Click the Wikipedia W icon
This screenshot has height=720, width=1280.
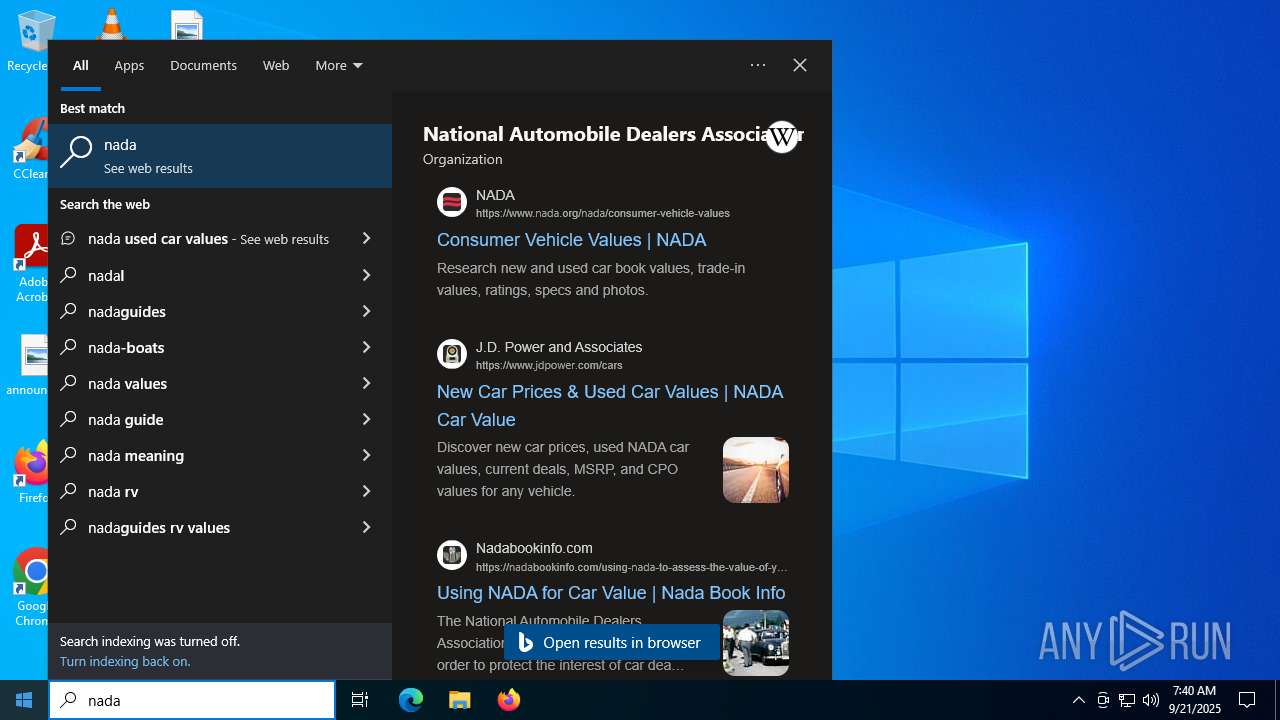tap(782, 137)
